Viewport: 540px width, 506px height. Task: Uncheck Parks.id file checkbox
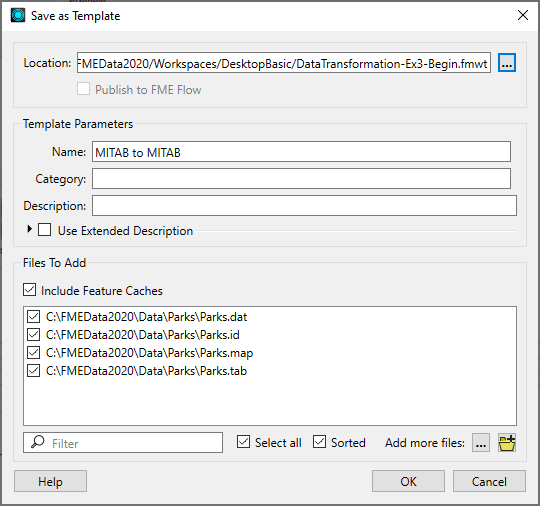(x=33, y=334)
